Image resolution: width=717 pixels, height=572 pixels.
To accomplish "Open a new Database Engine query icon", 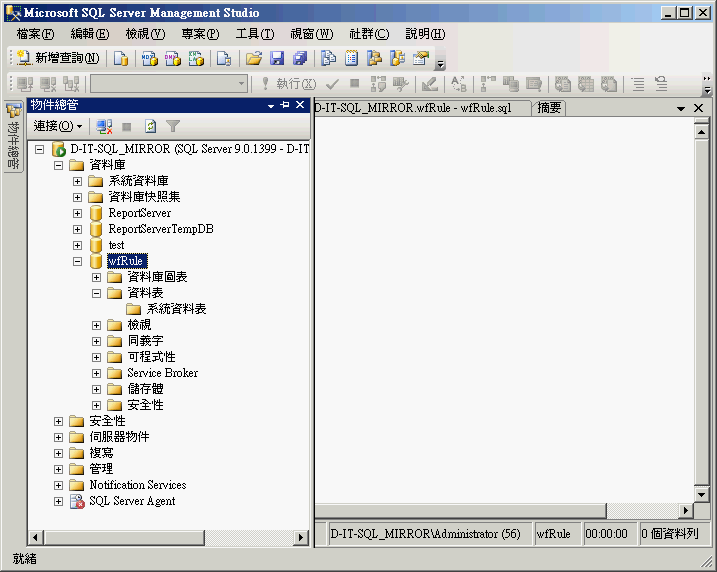I will coord(121,58).
